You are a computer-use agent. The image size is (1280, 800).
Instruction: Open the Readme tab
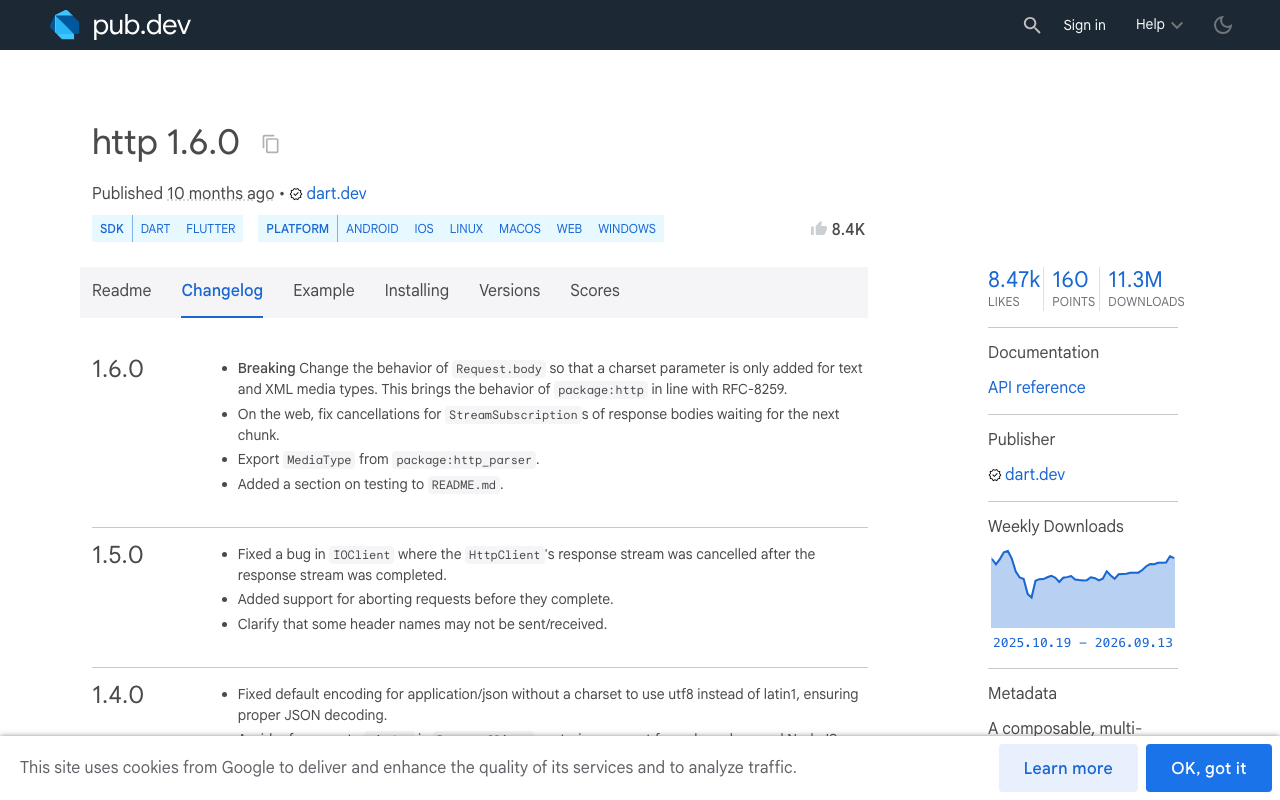(x=122, y=291)
